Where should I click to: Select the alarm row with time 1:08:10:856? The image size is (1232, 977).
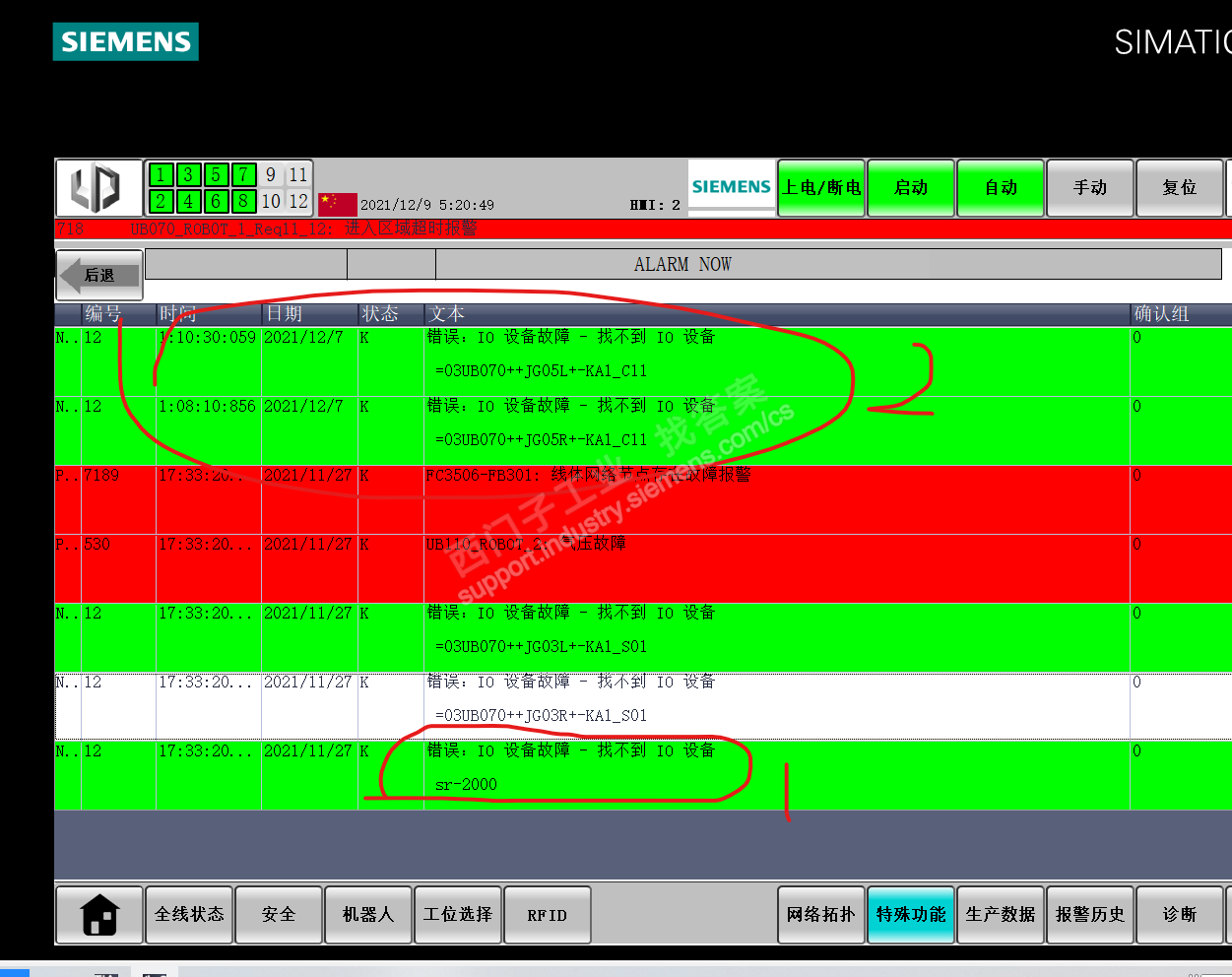643,430
